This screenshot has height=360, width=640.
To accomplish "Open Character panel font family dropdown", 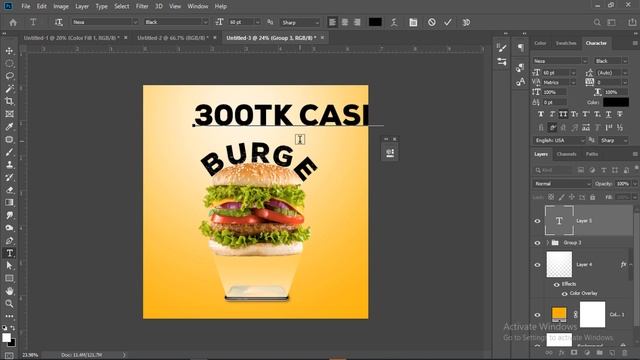I will coord(584,61).
